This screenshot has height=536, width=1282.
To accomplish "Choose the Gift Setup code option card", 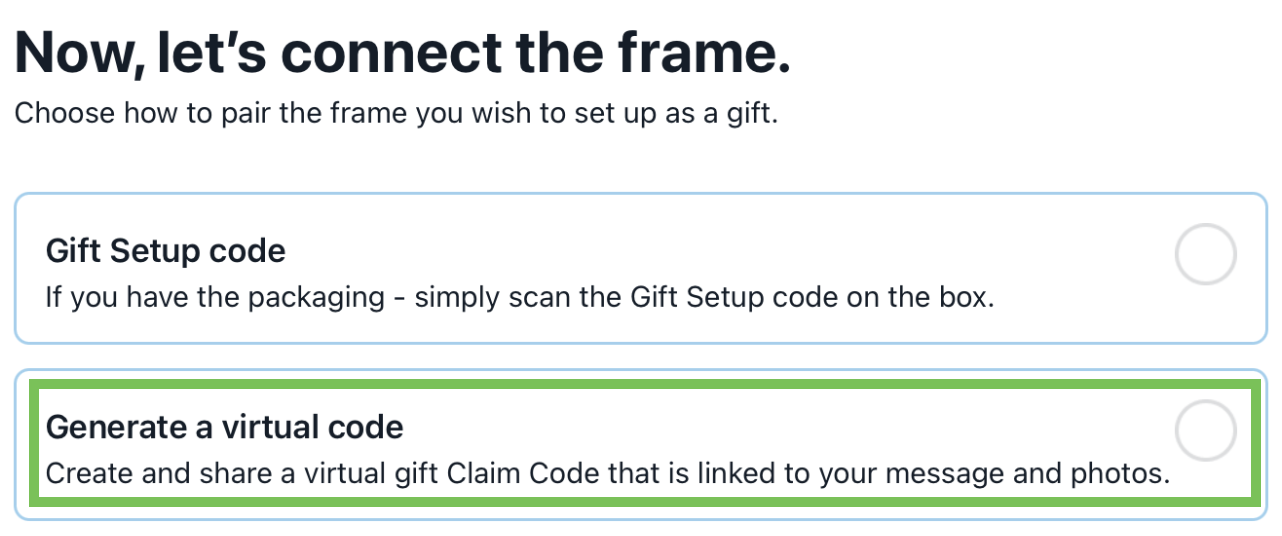I will (640, 268).
